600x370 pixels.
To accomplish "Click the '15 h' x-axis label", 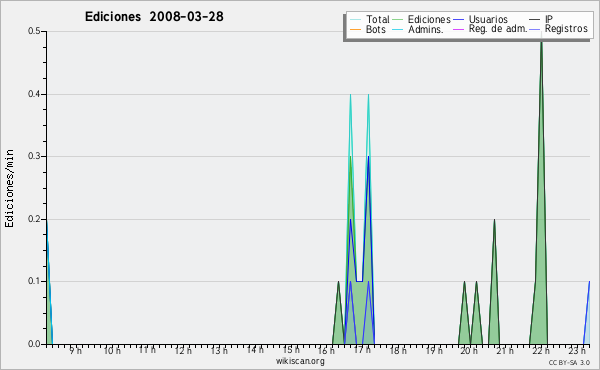I will 291,350.
